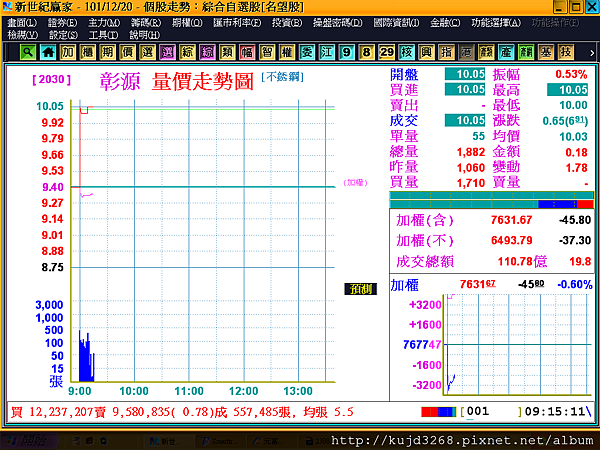The height and width of the screenshot is (450, 600).
Task: Open the 操盤密碼(D) menu
Action: 338,23
